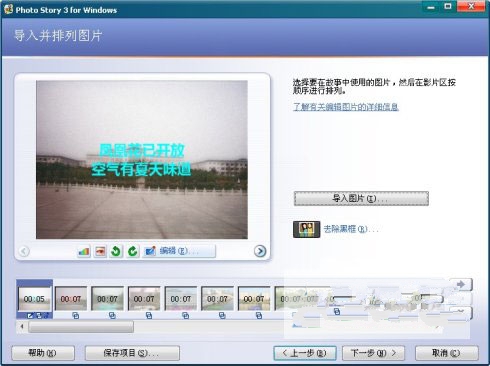Go to previous picture with left arrow
The image size is (490, 366).
[24, 251]
